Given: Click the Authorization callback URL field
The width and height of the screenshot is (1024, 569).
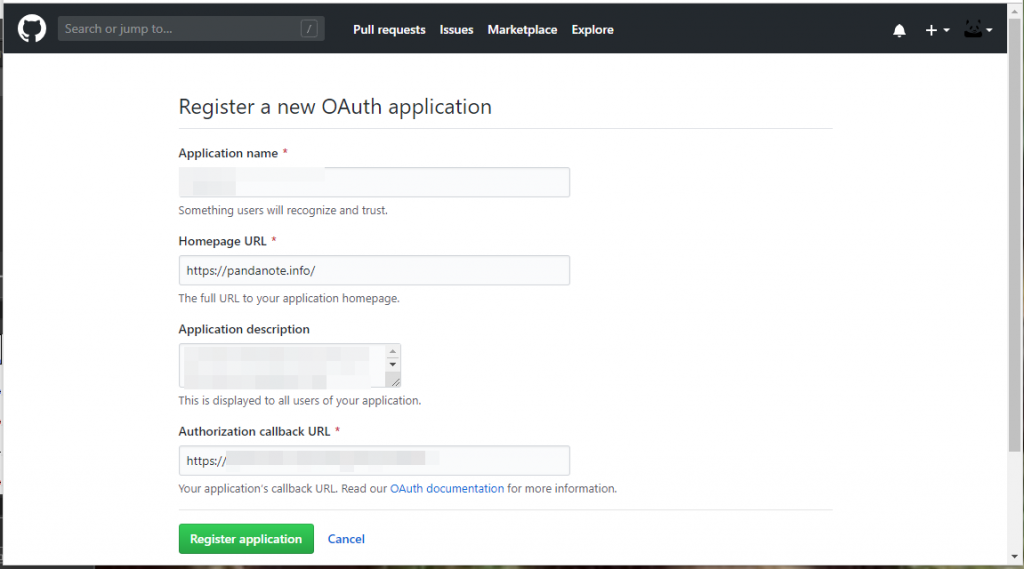Looking at the screenshot, I should coord(374,460).
